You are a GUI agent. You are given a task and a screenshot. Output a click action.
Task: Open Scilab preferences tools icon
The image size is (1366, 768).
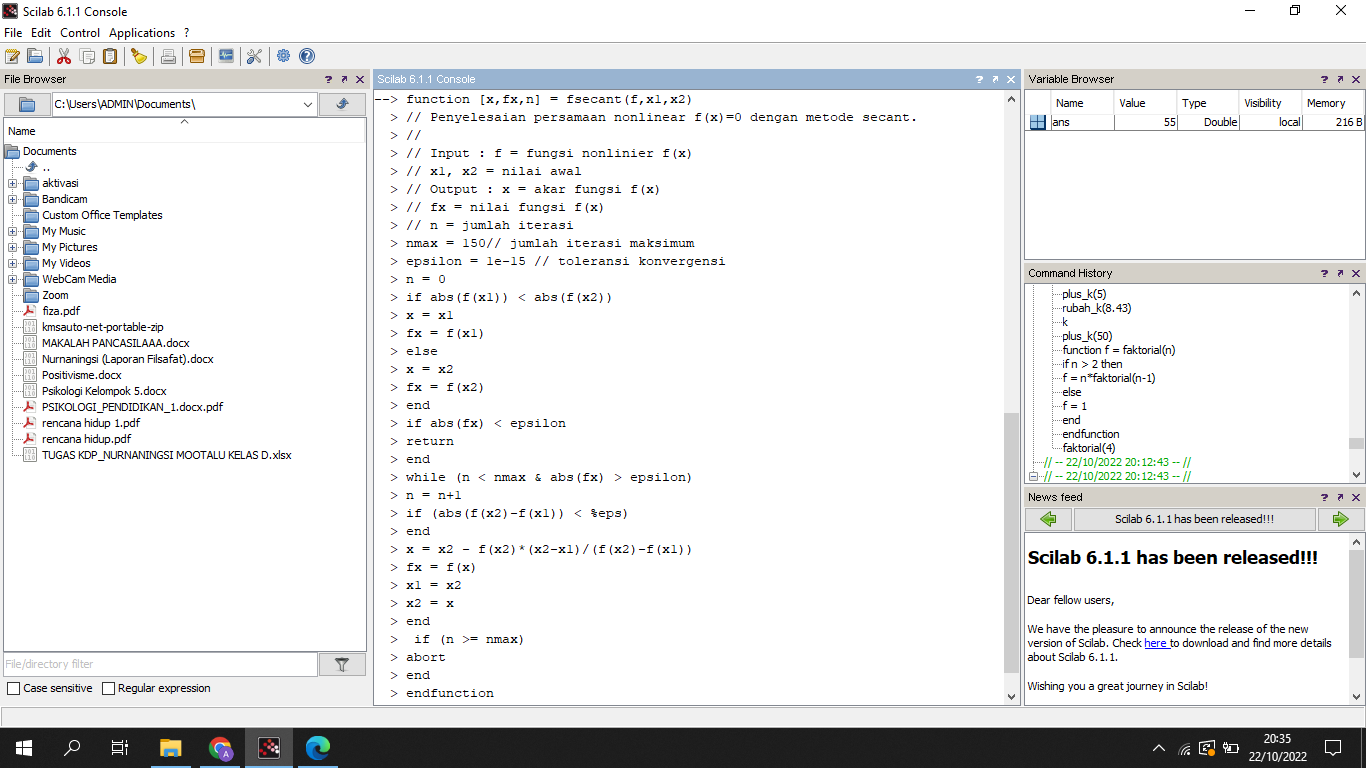click(x=255, y=56)
